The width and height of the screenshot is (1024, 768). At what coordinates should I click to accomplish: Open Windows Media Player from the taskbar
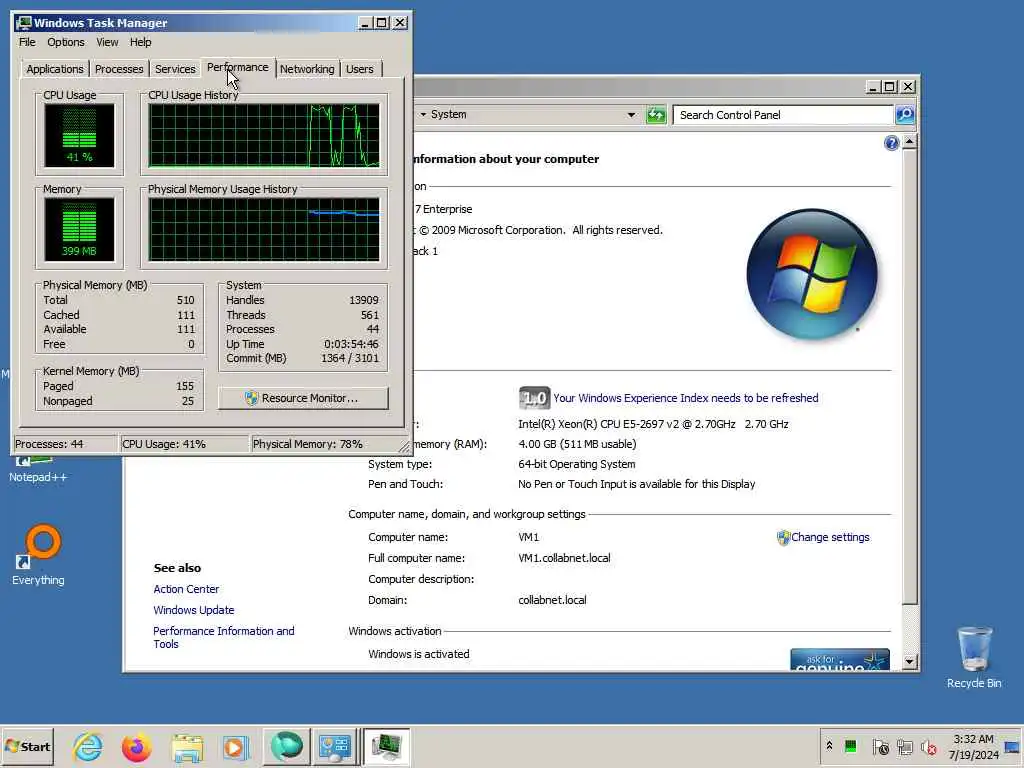click(x=236, y=747)
